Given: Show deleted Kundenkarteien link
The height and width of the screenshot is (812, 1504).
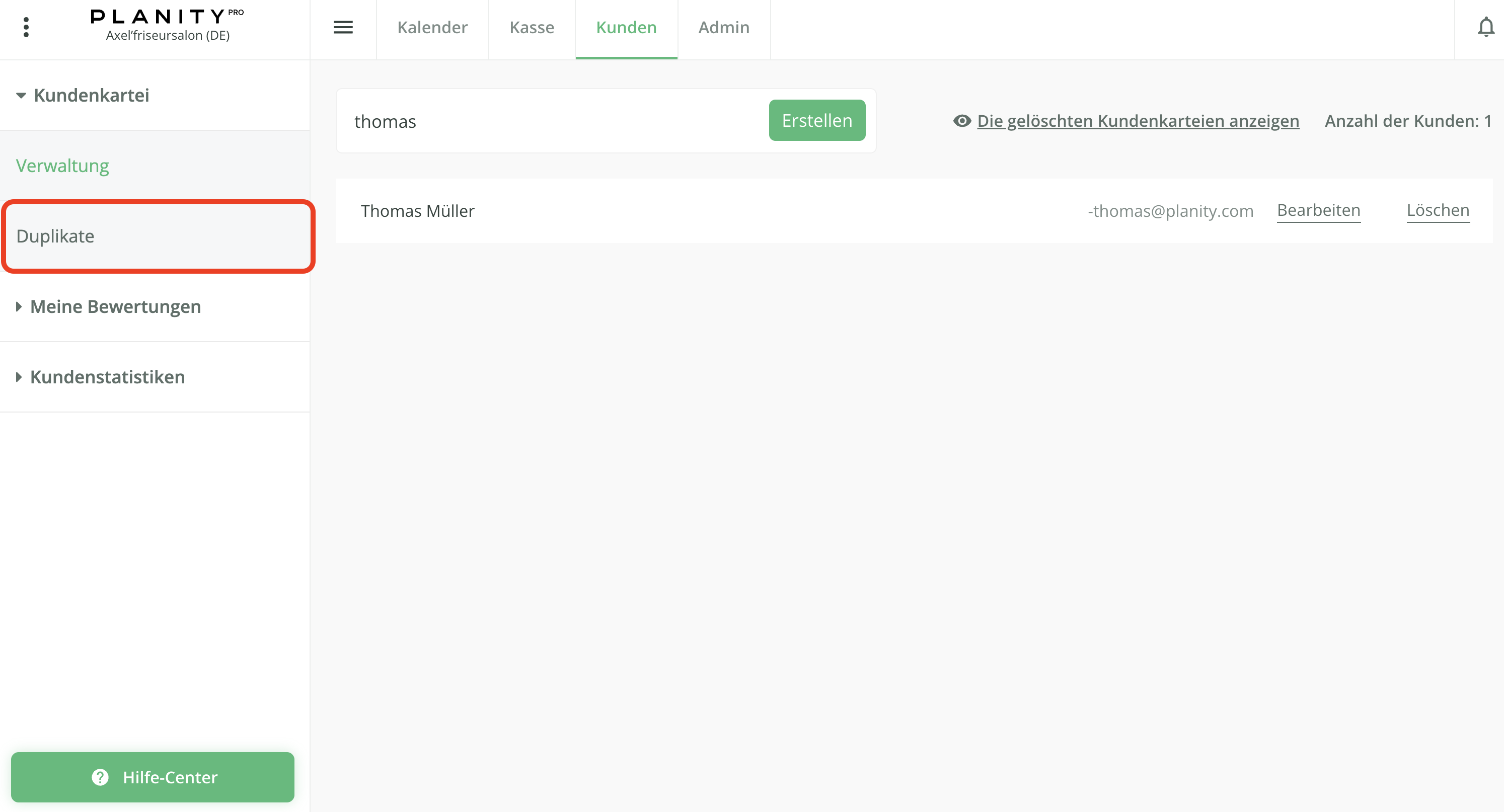Looking at the screenshot, I should coord(1138,121).
